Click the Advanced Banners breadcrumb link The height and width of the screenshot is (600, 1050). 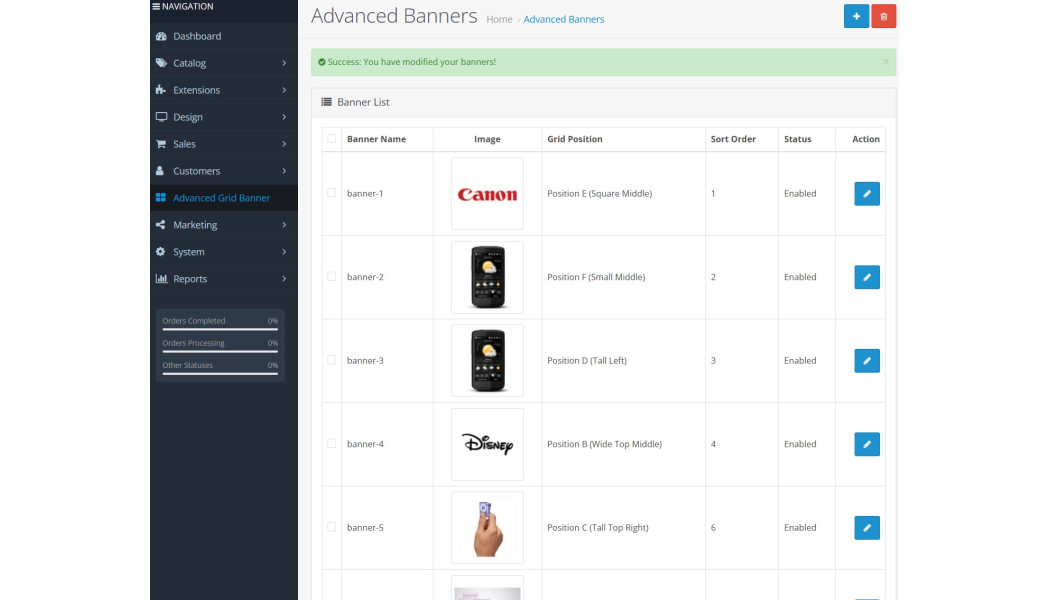(564, 19)
